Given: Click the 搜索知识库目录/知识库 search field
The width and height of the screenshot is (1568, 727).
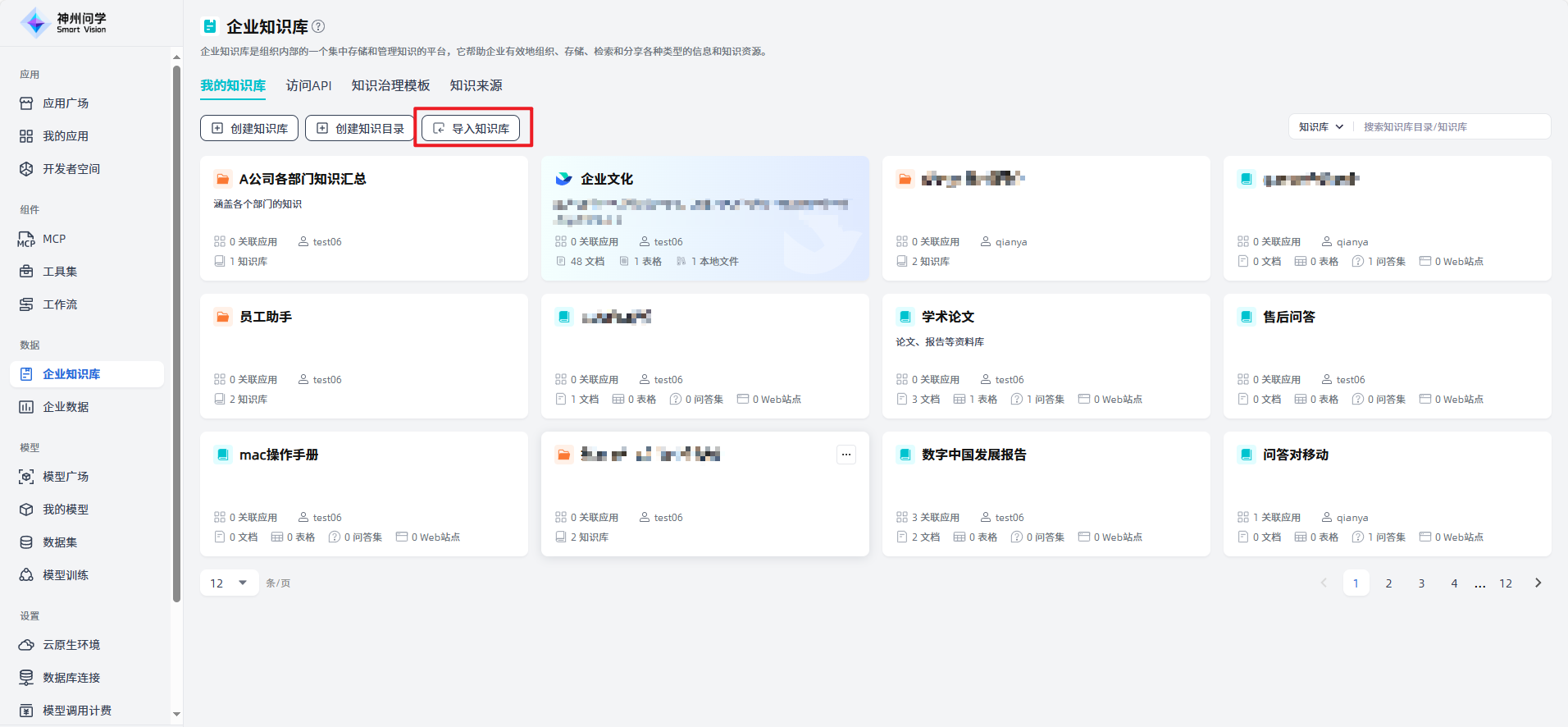Looking at the screenshot, I should tap(1452, 127).
